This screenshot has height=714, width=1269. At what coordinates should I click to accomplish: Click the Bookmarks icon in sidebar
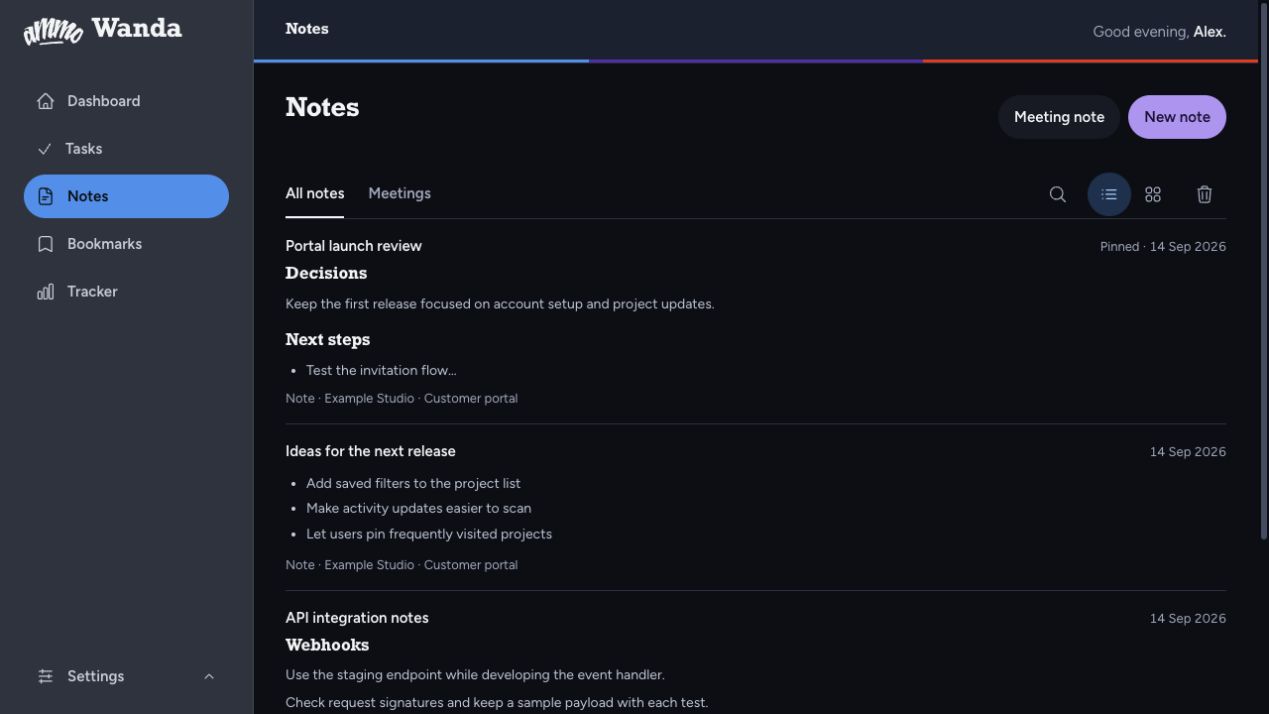[45, 244]
